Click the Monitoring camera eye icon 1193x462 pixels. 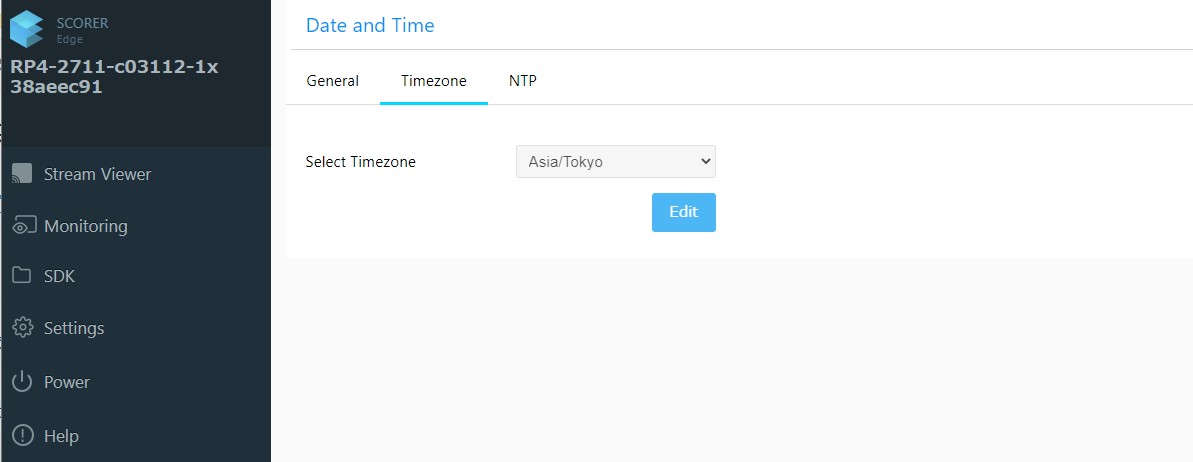[24, 226]
